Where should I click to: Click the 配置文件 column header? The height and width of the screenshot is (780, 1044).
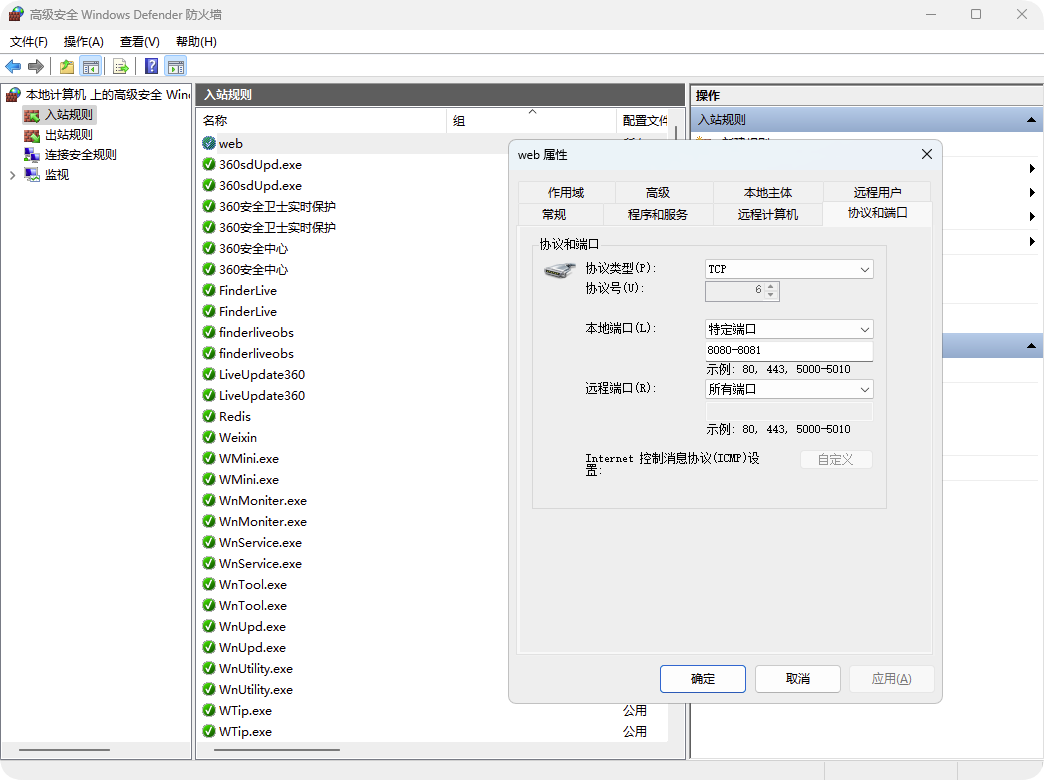(x=645, y=121)
